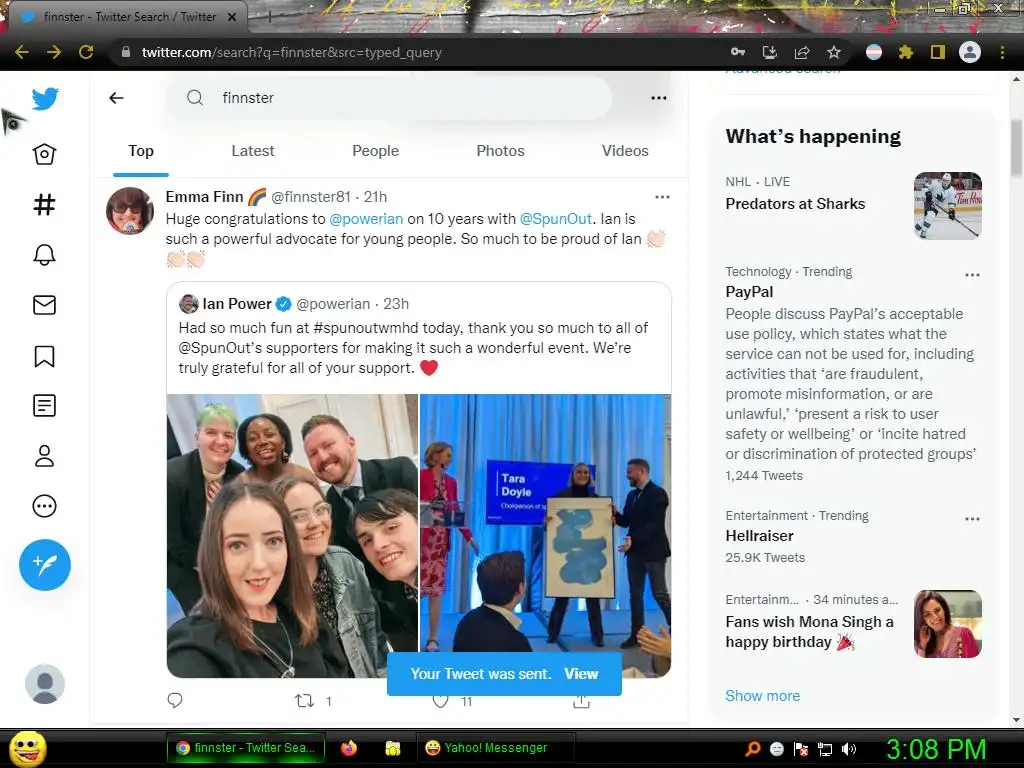Open Hellraiser trending topic
1024x768 pixels.
point(760,536)
